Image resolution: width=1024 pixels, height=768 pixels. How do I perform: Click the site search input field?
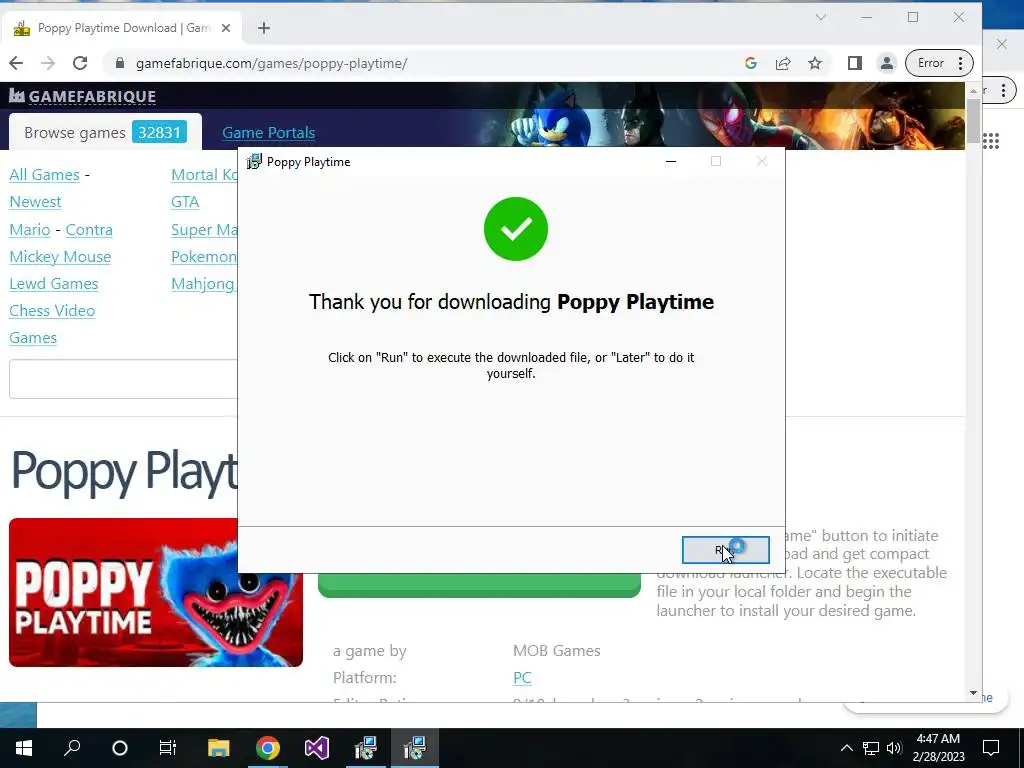pos(123,379)
